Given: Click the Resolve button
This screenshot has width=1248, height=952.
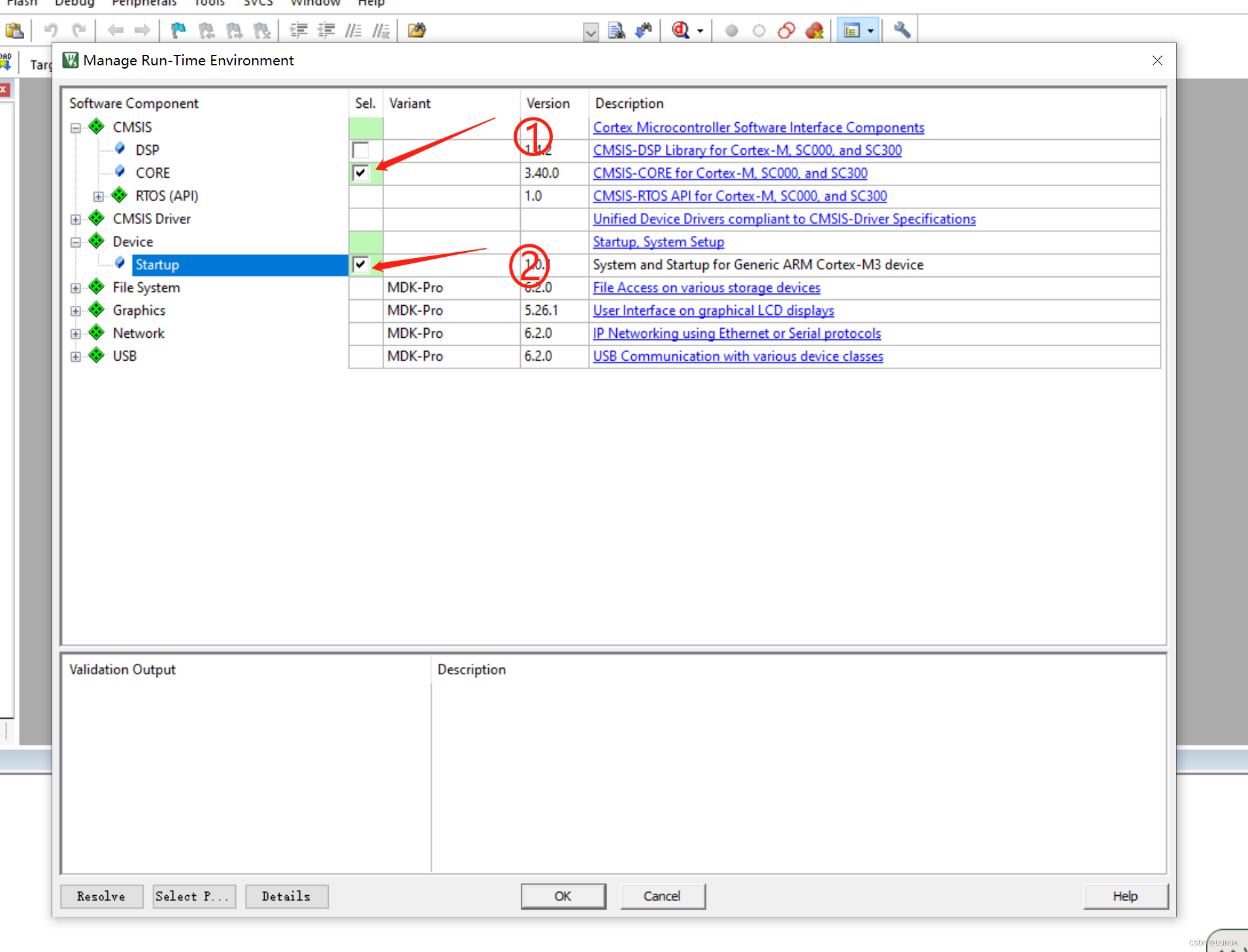Looking at the screenshot, I should pyautogui.click(x=101, y=896).
